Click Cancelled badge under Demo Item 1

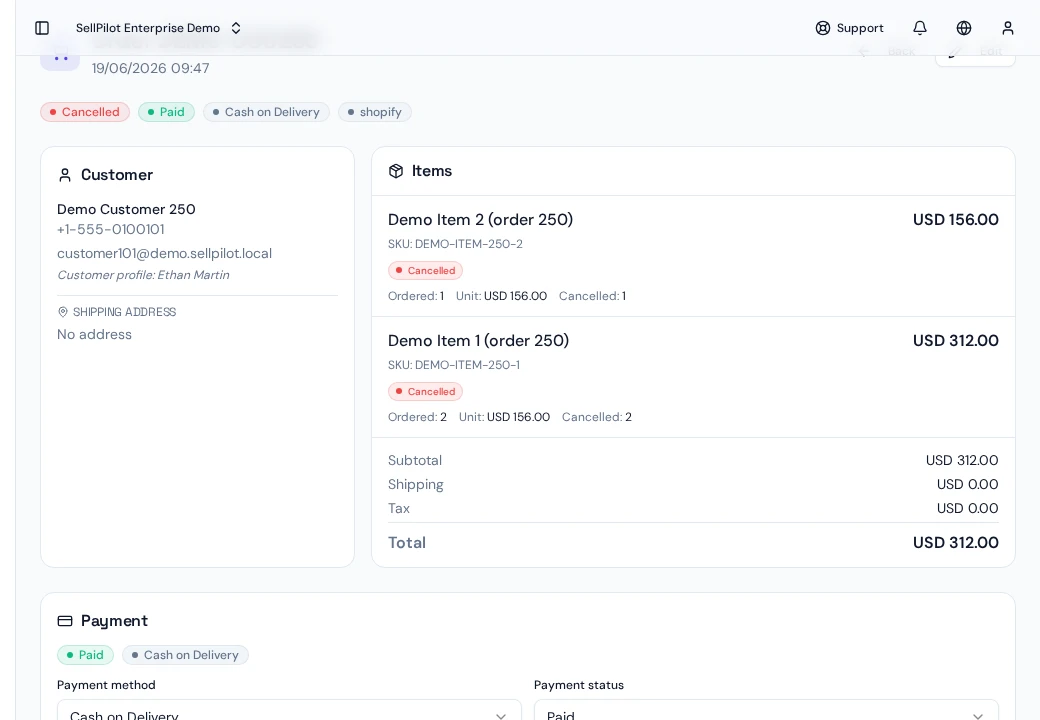coord(425,392)
